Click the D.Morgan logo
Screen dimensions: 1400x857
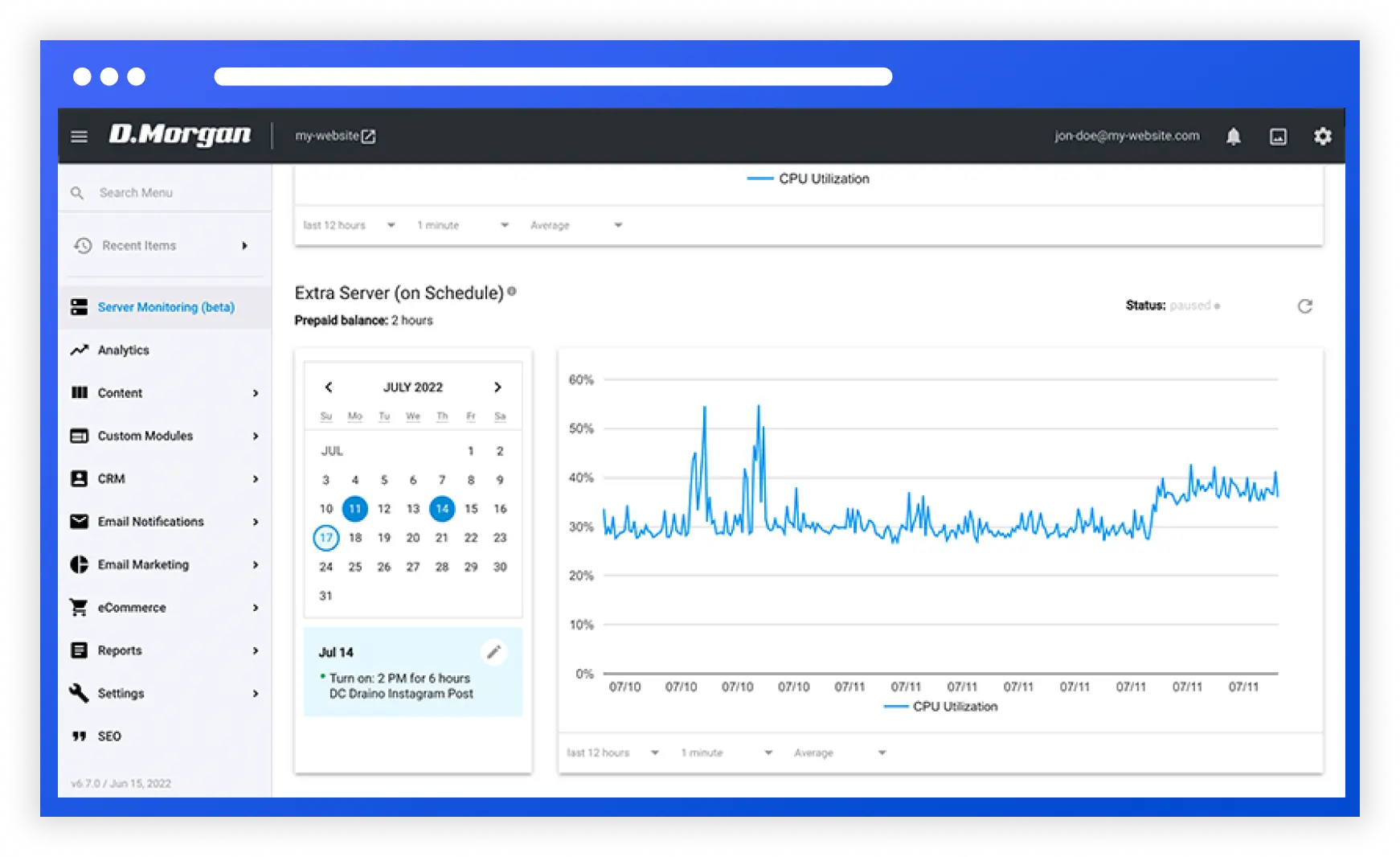(x=180, y=134)
